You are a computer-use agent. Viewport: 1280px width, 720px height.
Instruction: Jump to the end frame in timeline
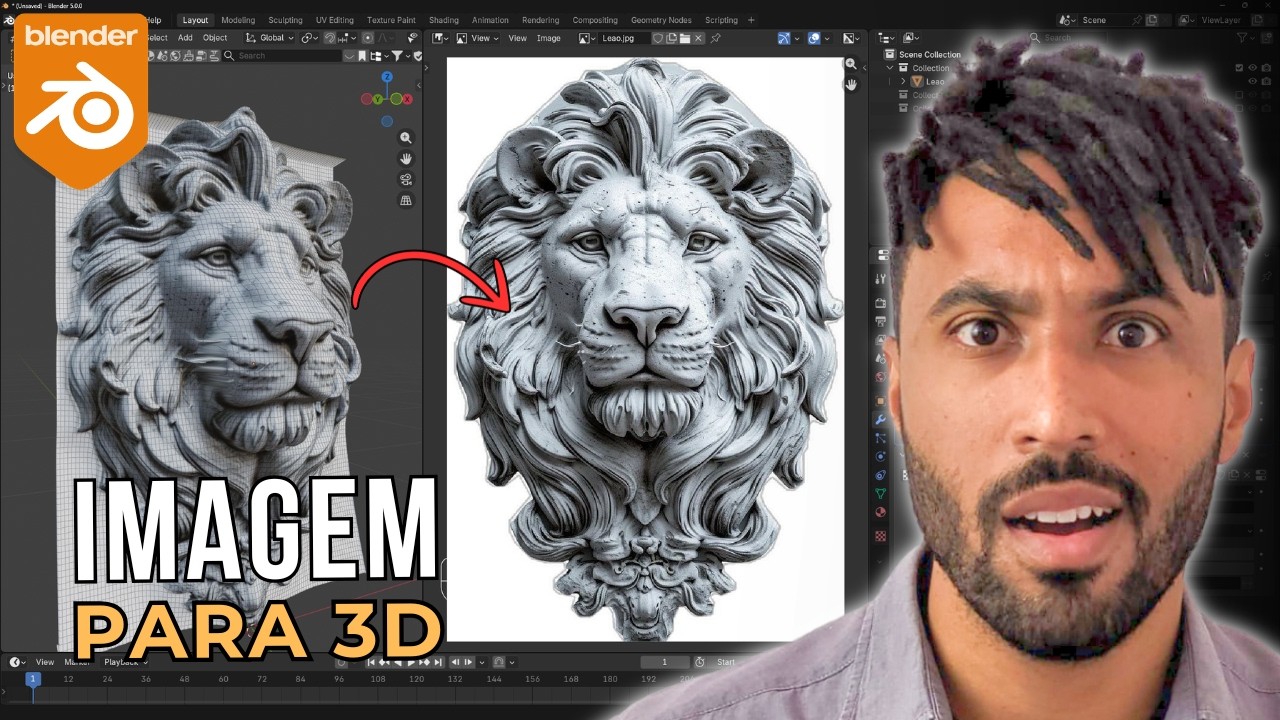tap(438, 662)
